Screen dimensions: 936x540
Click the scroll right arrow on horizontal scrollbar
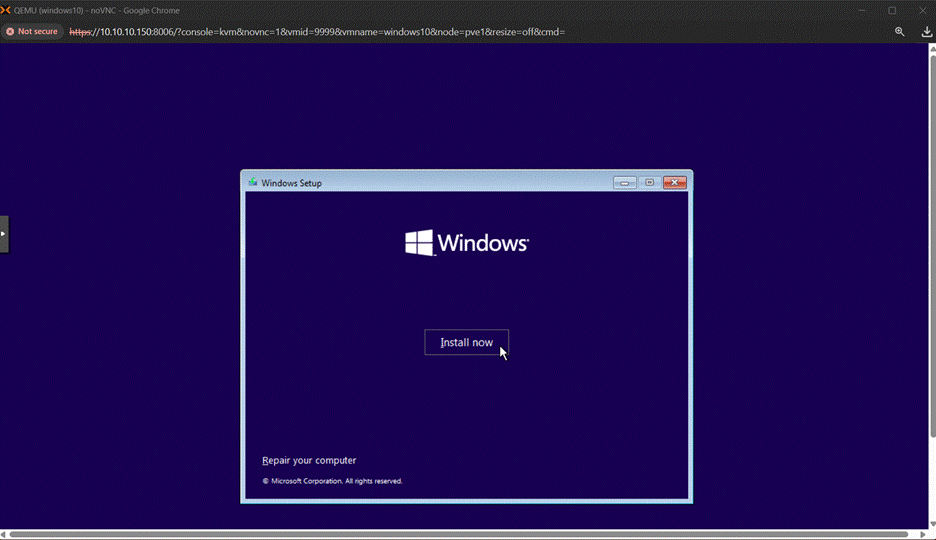click(922, 535)
